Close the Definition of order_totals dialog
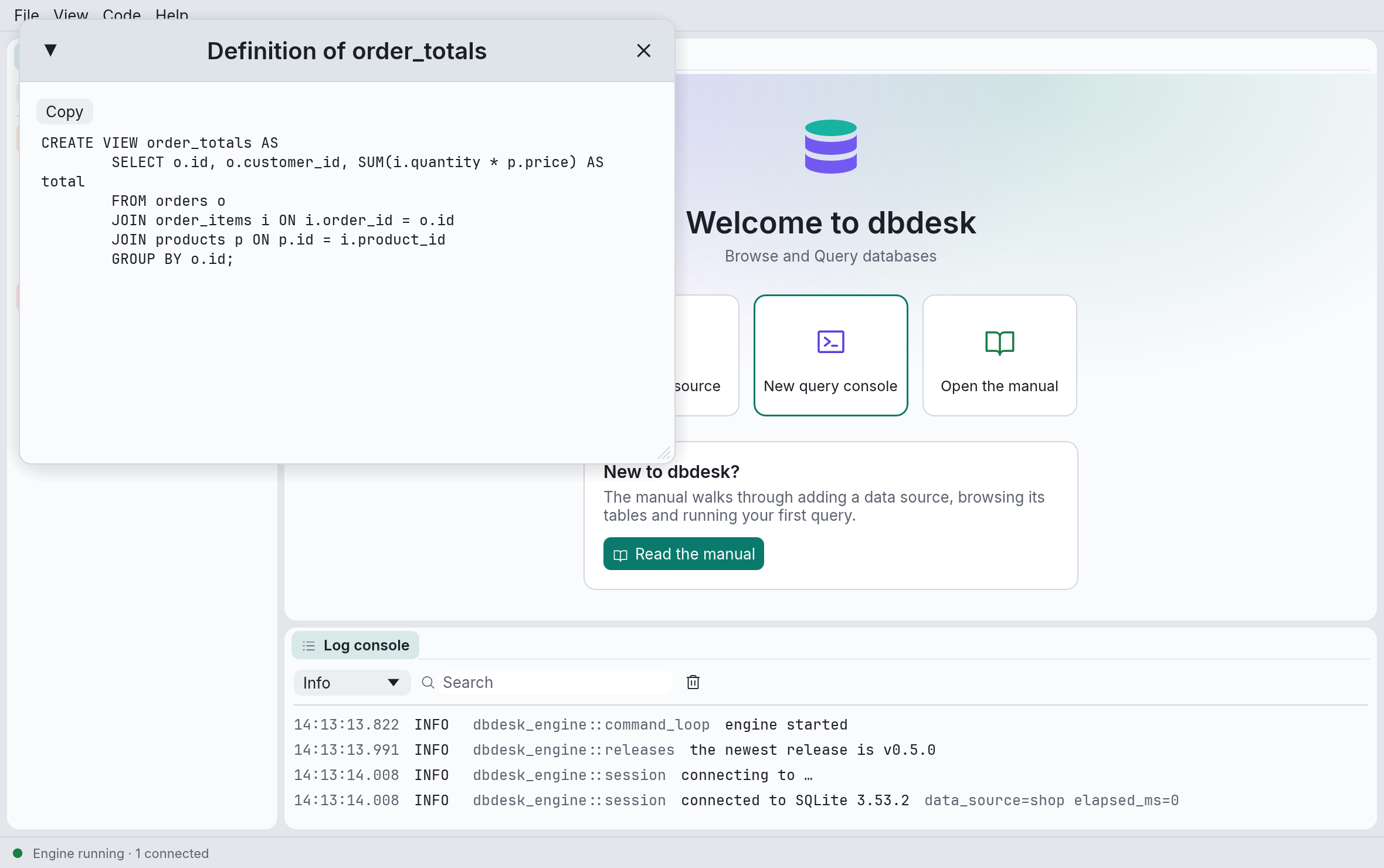The image size is (1384, 868). coord(643,51)
